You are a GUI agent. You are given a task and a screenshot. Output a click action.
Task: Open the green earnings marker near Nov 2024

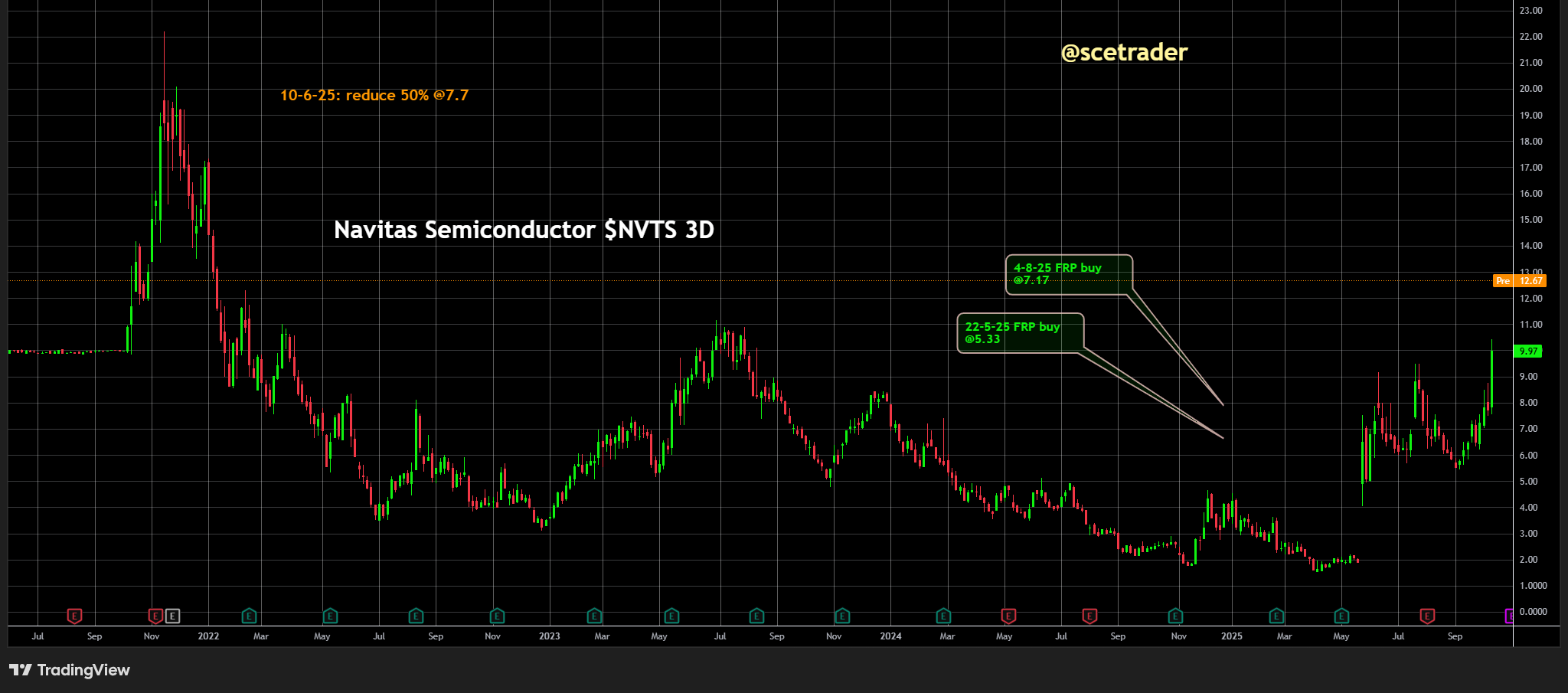[1175, 616]
